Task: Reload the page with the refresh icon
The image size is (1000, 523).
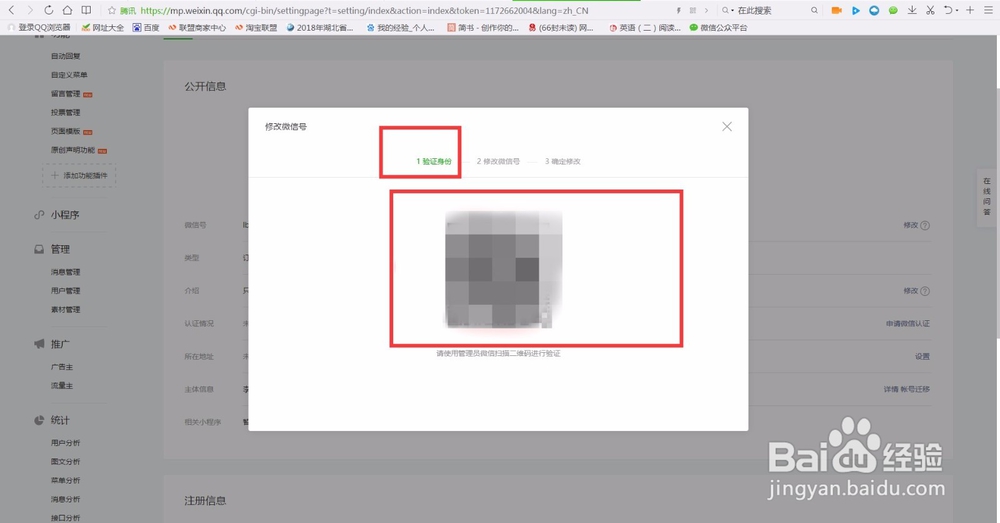Action: click(48, 10)
